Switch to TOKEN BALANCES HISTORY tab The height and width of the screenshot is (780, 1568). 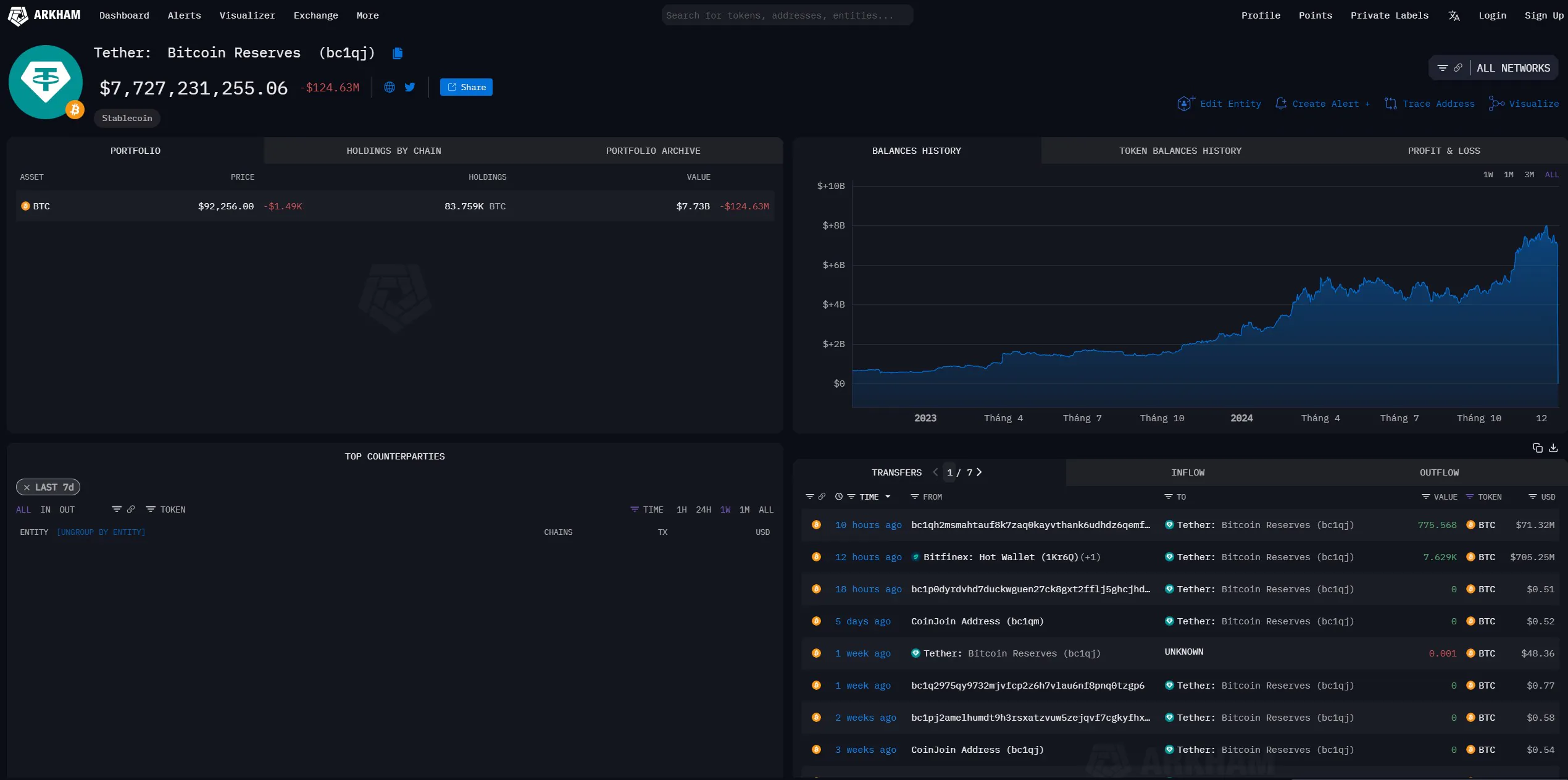pos(1180,151)
